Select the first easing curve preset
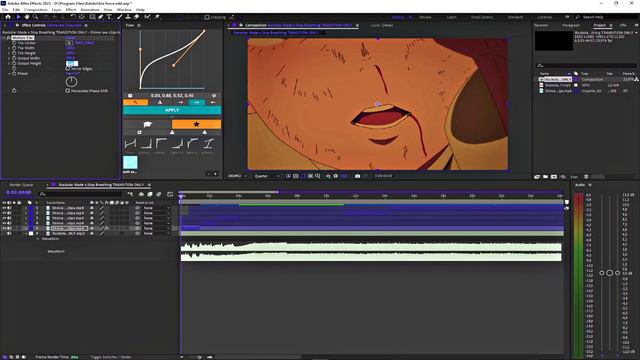This screenshot has width=640, height=360. tap(130, 144)
